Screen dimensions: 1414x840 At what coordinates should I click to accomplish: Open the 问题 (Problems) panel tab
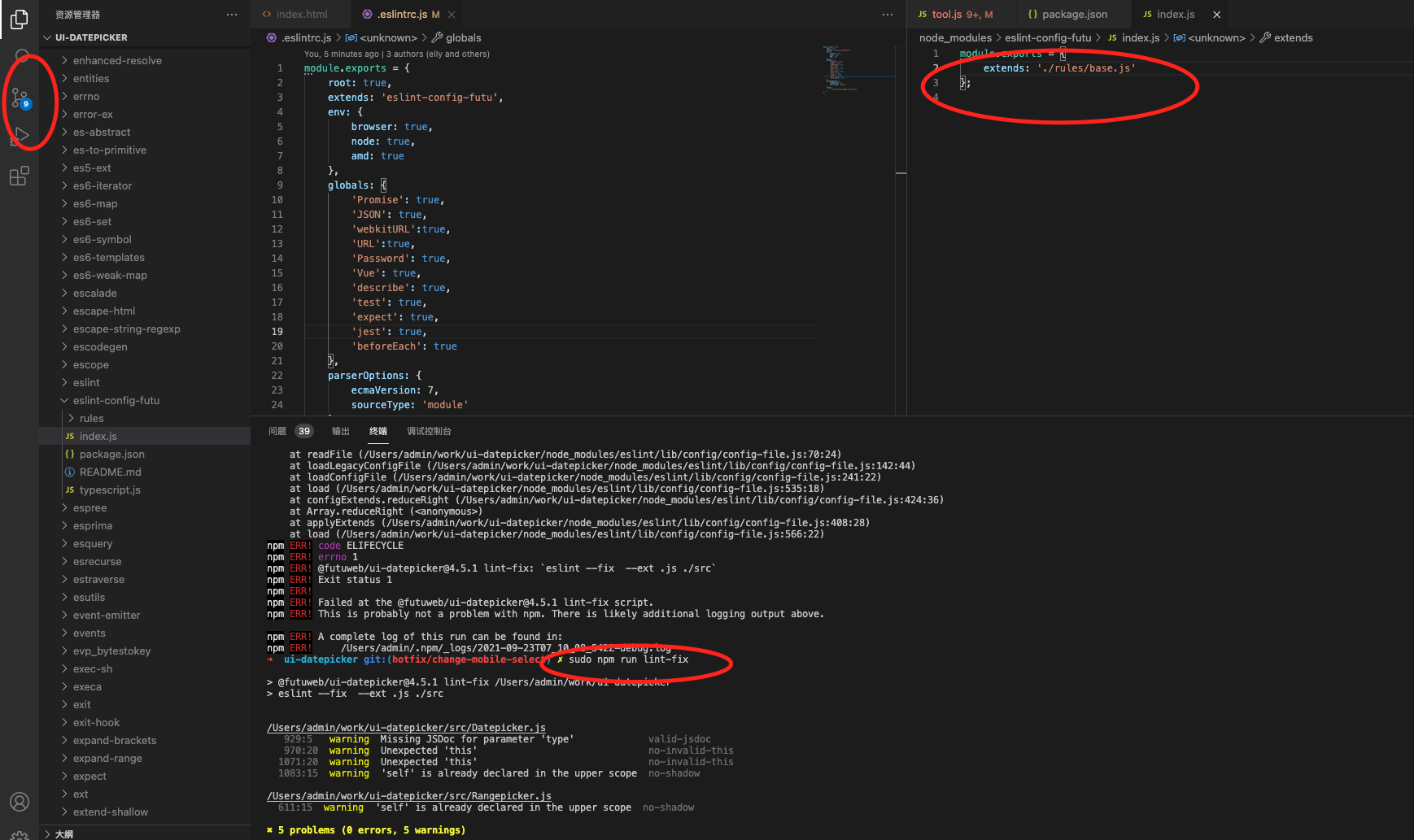pyautogui.click(x=277, y=431)
